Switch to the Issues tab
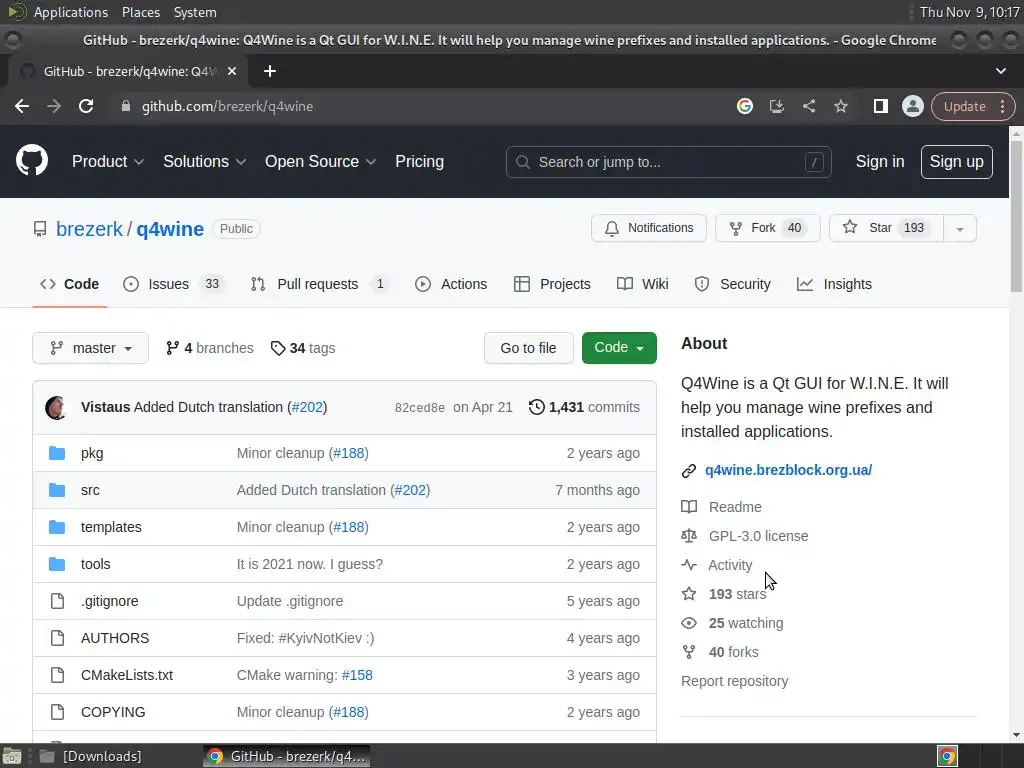 [x=174, y=284]
